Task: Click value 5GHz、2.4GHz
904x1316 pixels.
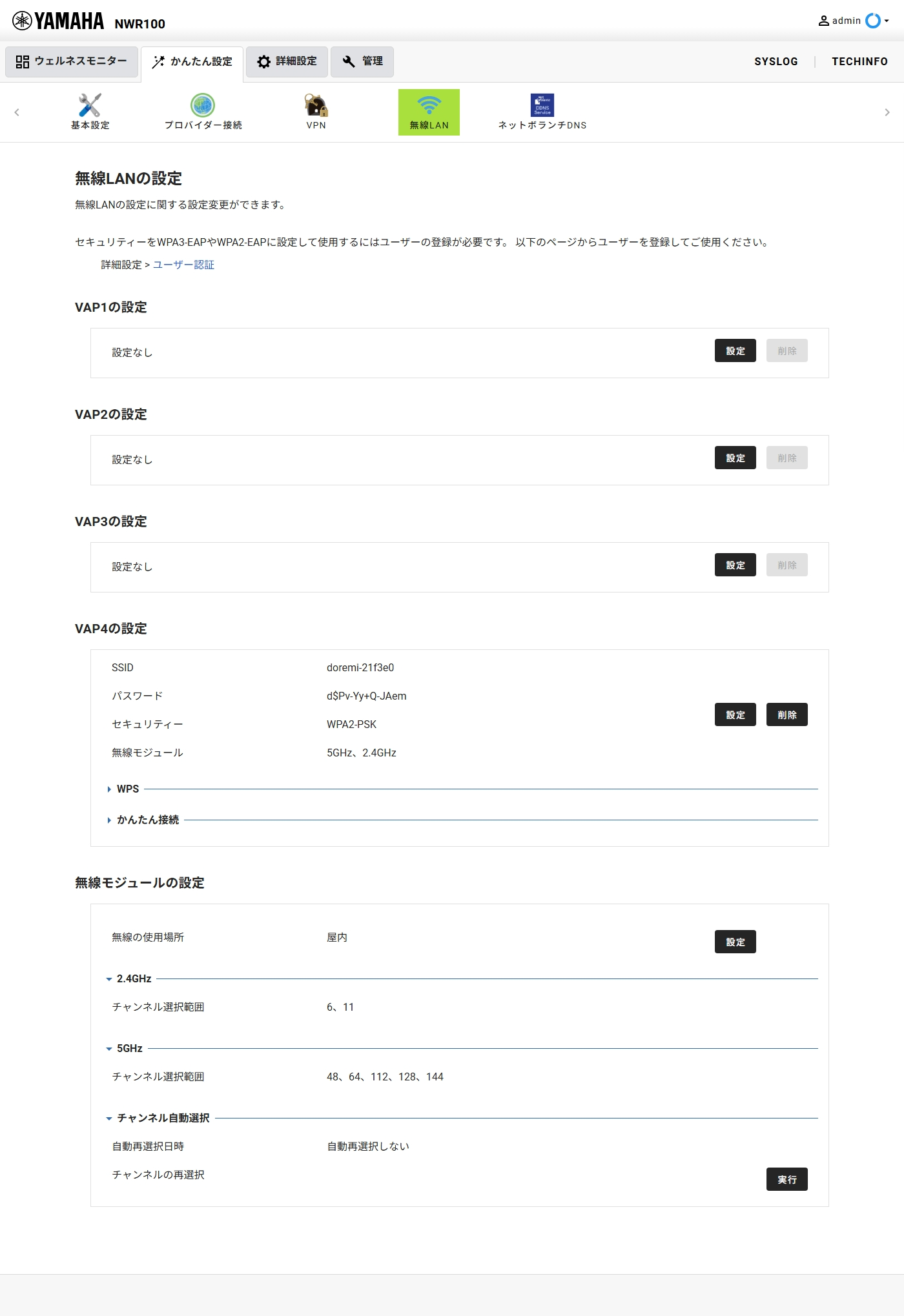Action: click(x=362, y=753)
